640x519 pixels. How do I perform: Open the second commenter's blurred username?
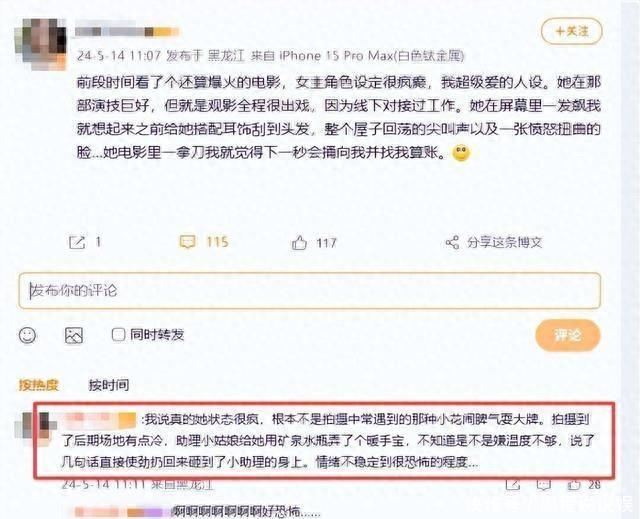122,512
